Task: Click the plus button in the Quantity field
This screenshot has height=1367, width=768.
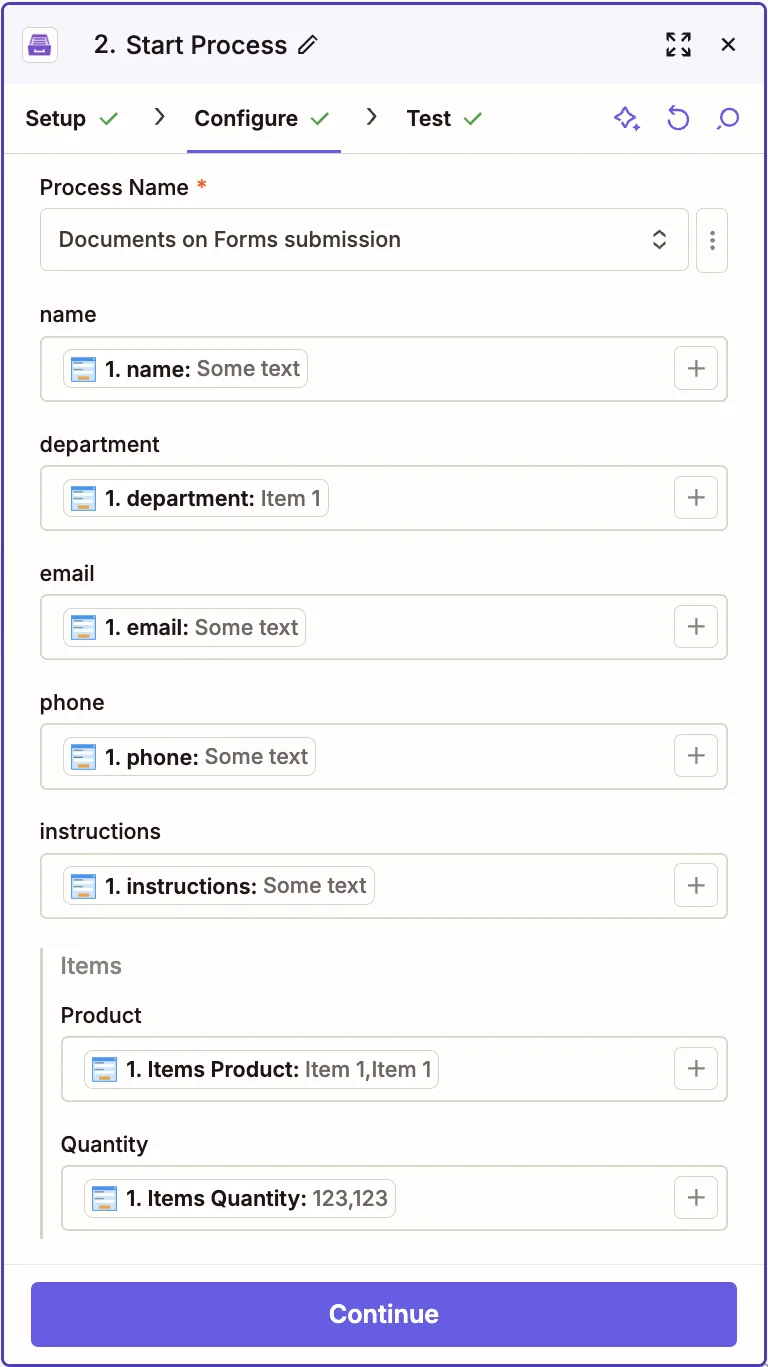Action: pyautogui.click(x=697, y=1198)
